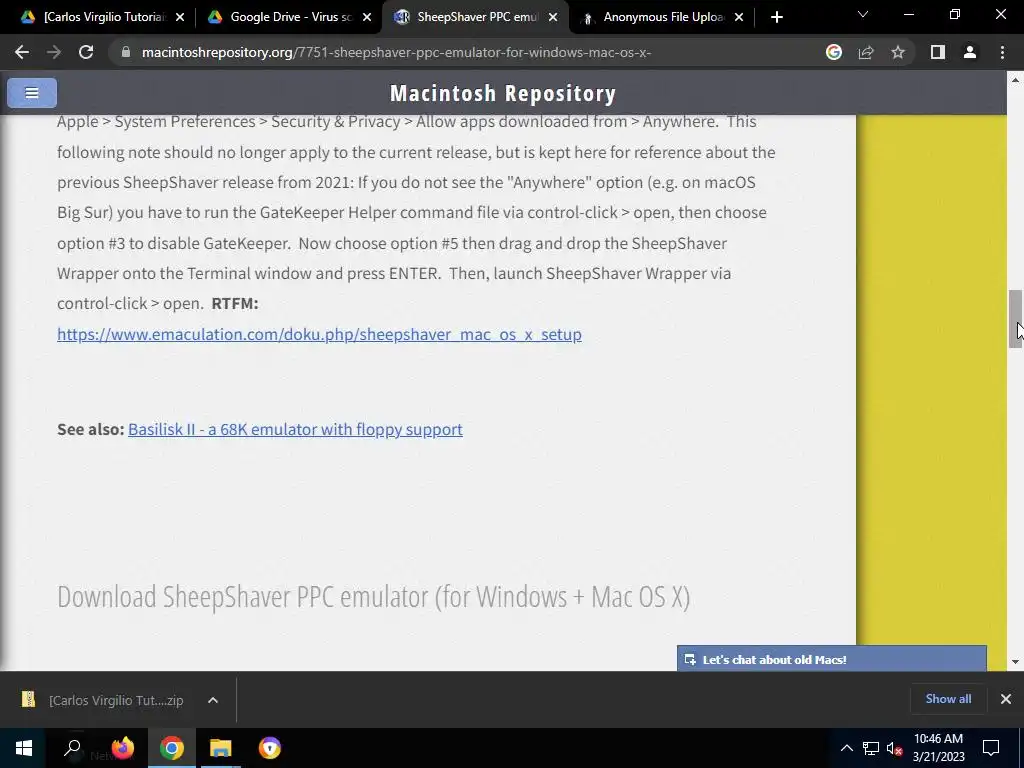The width and height of the screenshot is (1024, 768).
Task: Go back to previous page
Action: coord(22,52)
